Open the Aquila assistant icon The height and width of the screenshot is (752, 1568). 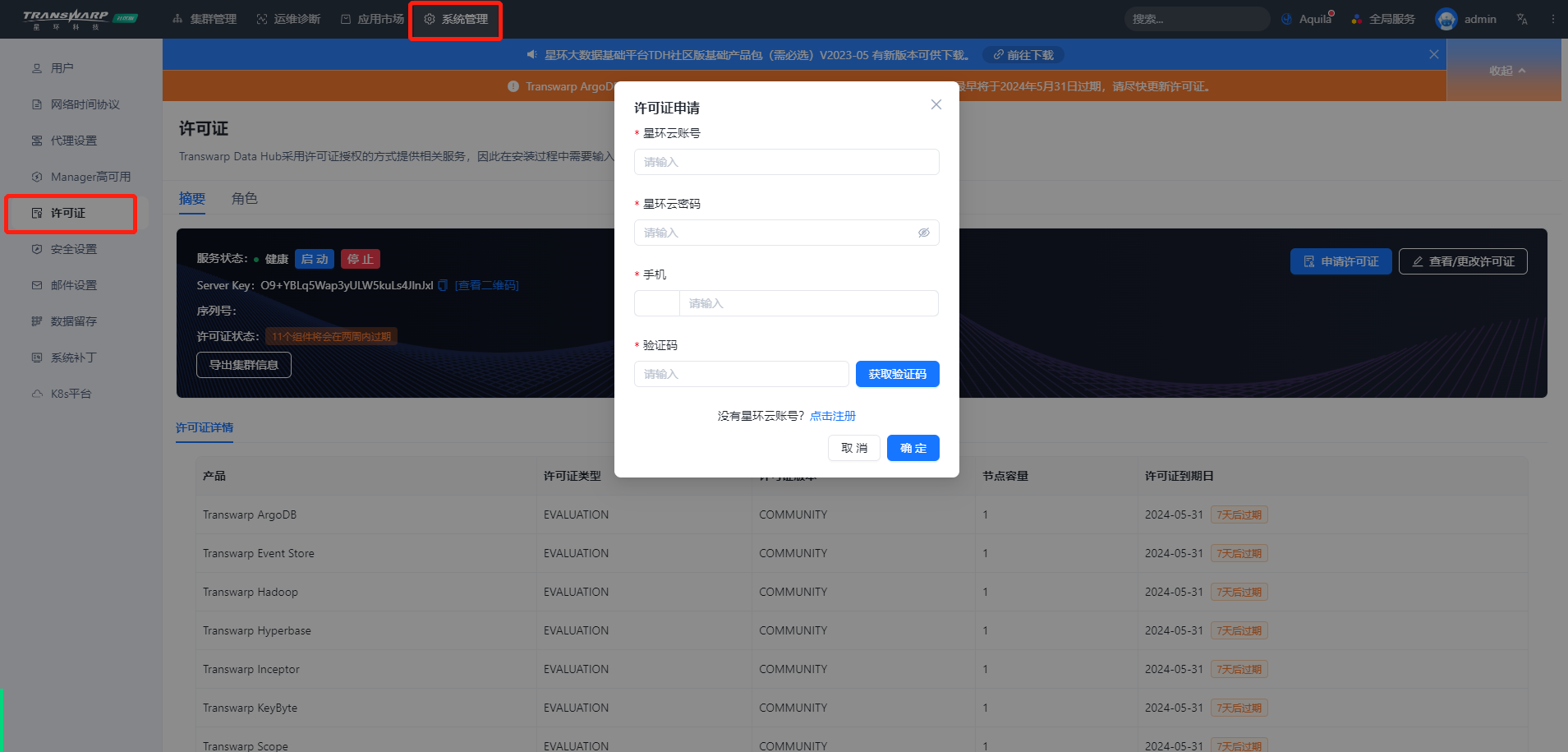tap(1307, 19)
